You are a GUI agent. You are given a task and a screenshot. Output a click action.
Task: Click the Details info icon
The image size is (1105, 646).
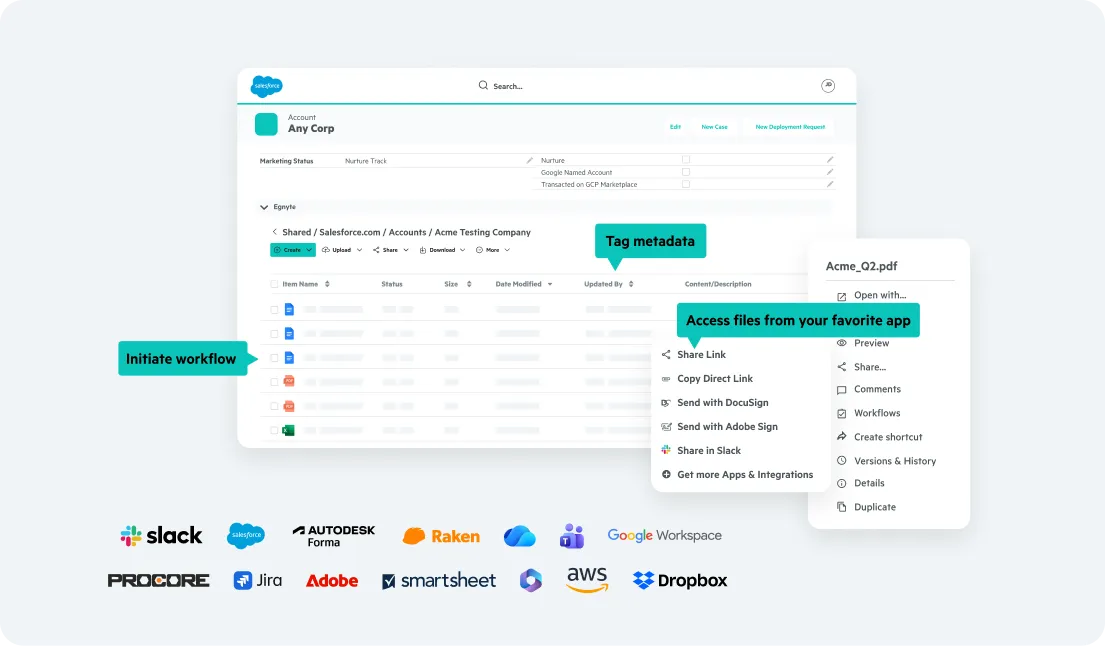(x=841, y=483)
